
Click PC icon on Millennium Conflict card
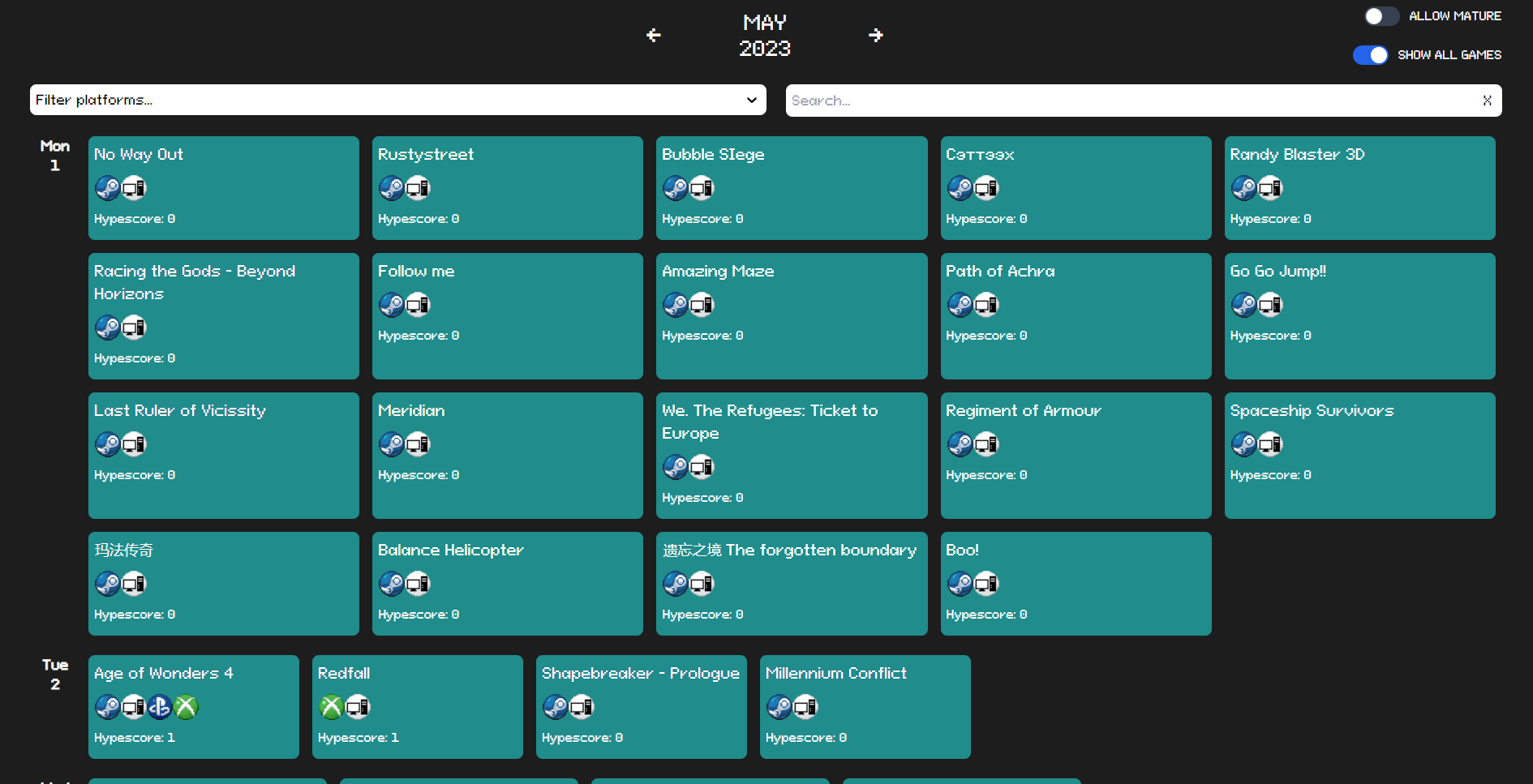(x=805, y=707)
